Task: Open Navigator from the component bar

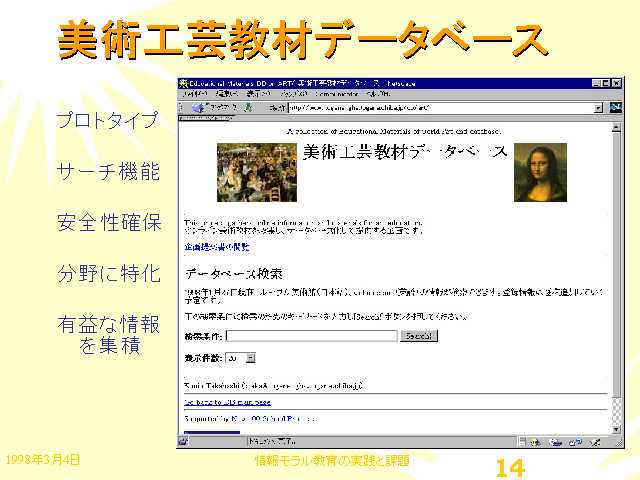Action: [536, 442]
